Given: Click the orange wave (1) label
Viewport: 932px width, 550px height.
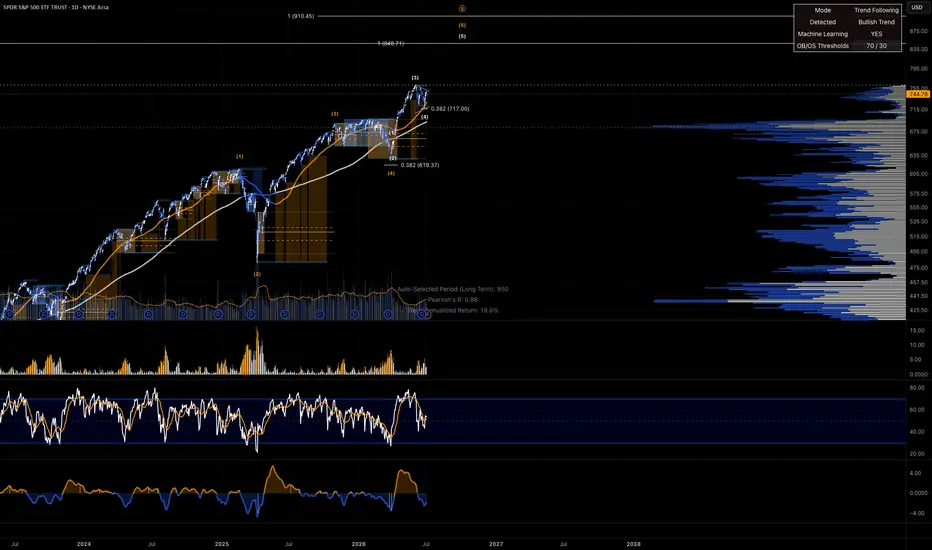Looking at the screenshot, I should pyautogui.click(x=240, y=156).
